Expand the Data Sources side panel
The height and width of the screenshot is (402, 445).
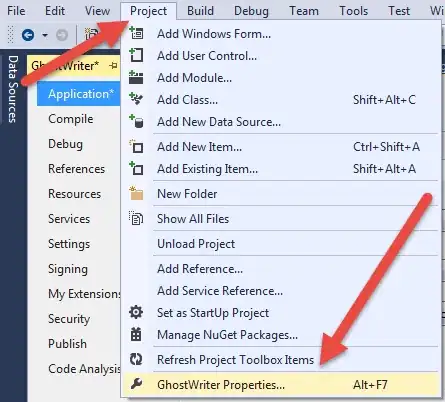point(13,89)
